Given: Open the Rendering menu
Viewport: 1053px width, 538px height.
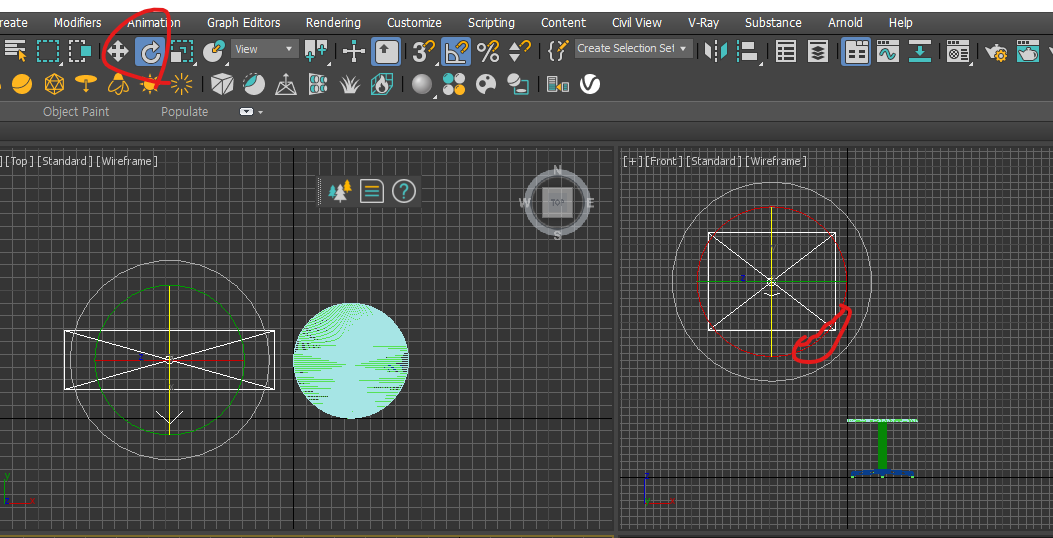Looking at the screenshot, I should [334, 23].
